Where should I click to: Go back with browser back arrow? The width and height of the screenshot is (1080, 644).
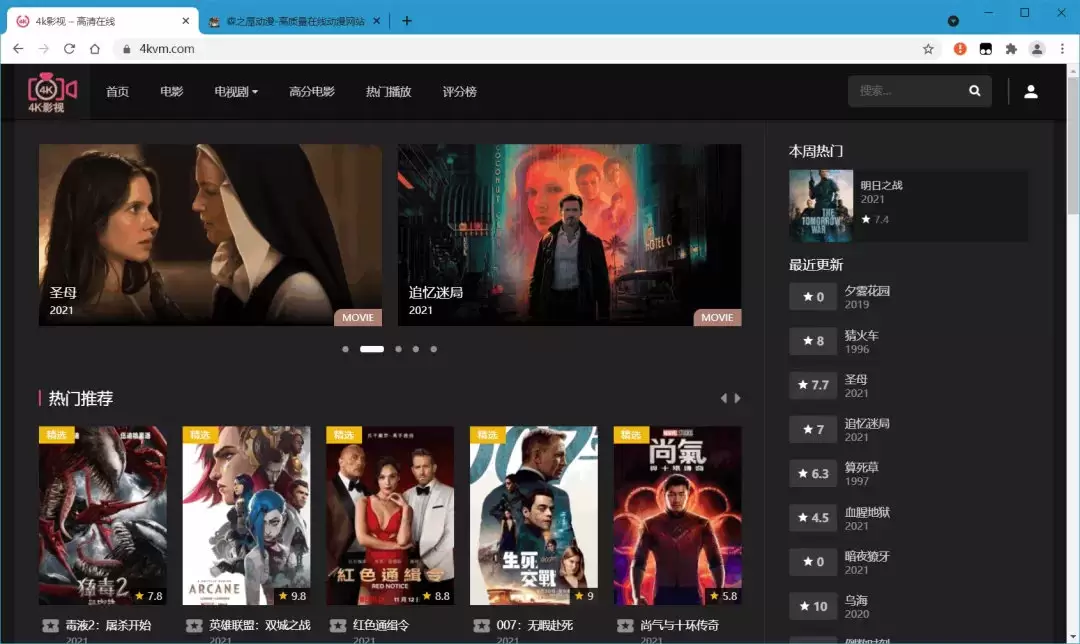click(x=18, y=49)
